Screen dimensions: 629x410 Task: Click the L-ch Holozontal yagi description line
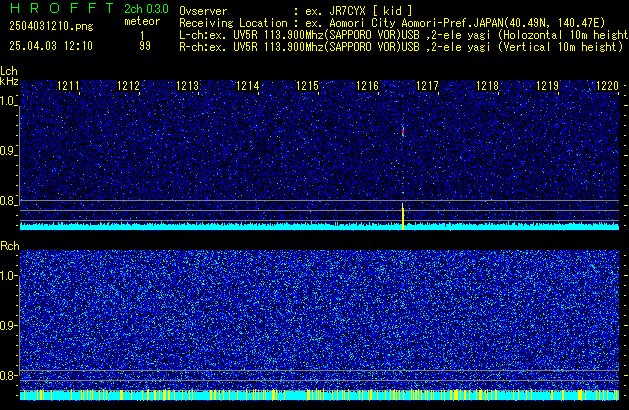(404, 35)
